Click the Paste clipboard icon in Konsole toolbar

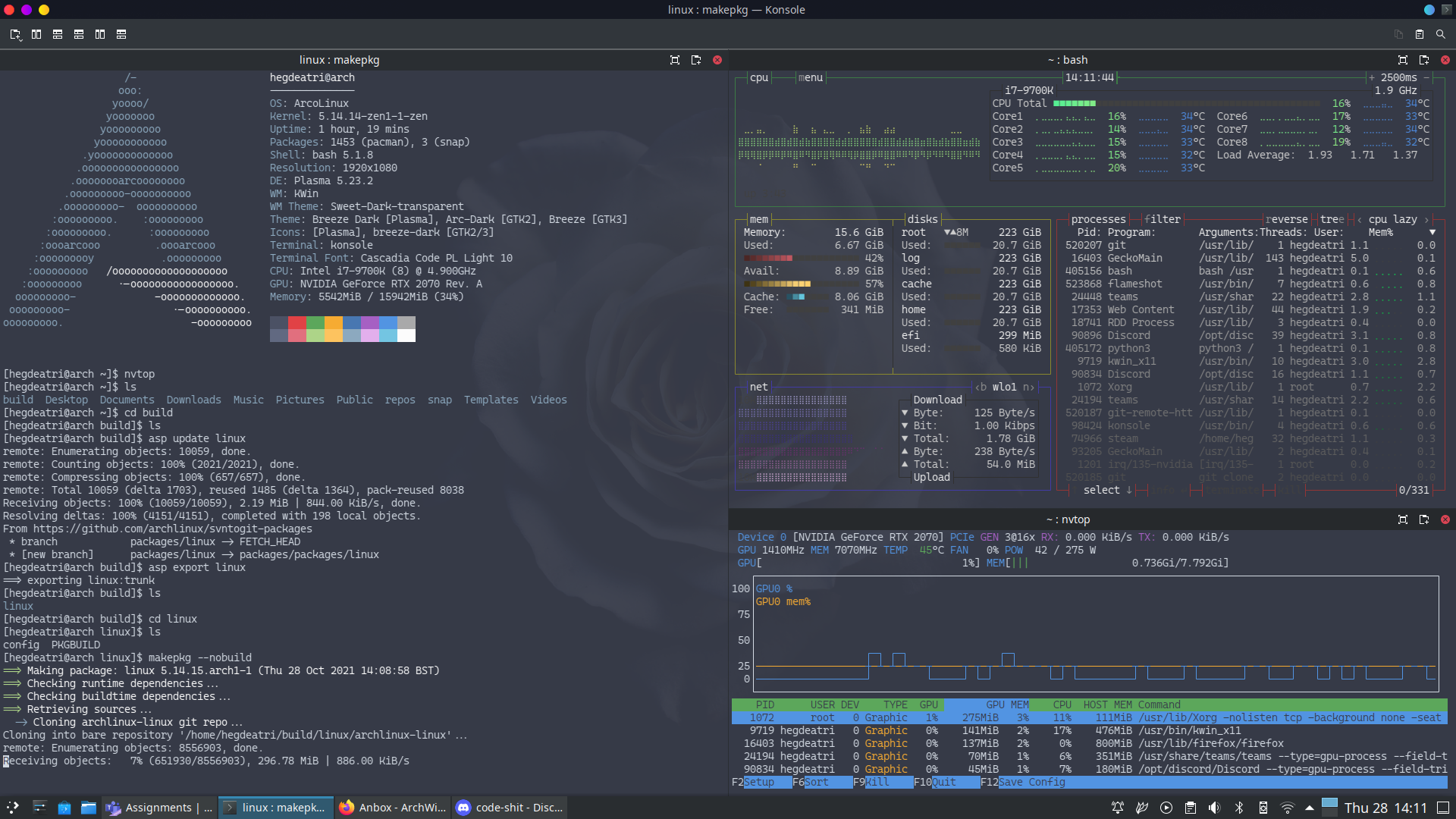(1419, 34)
